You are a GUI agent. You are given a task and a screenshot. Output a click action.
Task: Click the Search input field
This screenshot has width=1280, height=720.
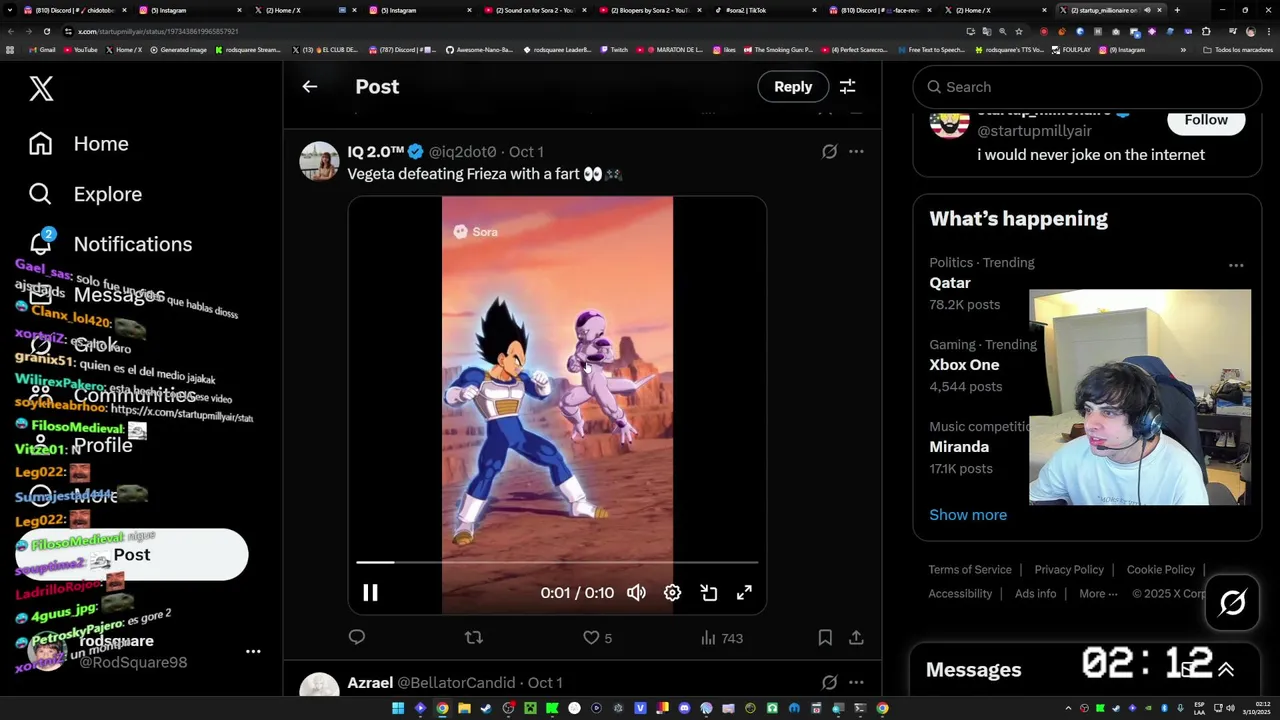(x=1087, y=87)
